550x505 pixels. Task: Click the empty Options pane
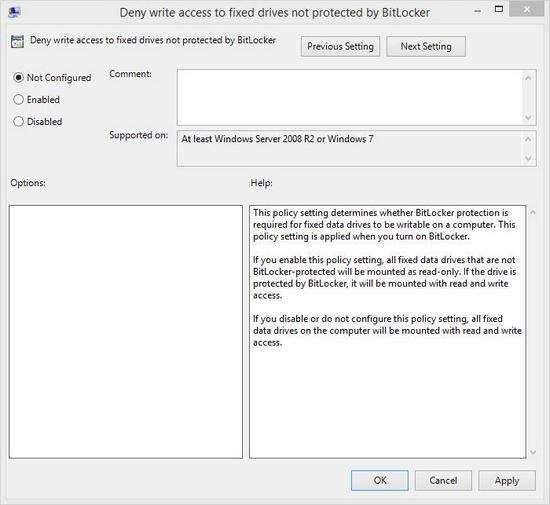[x=126, y=332]
